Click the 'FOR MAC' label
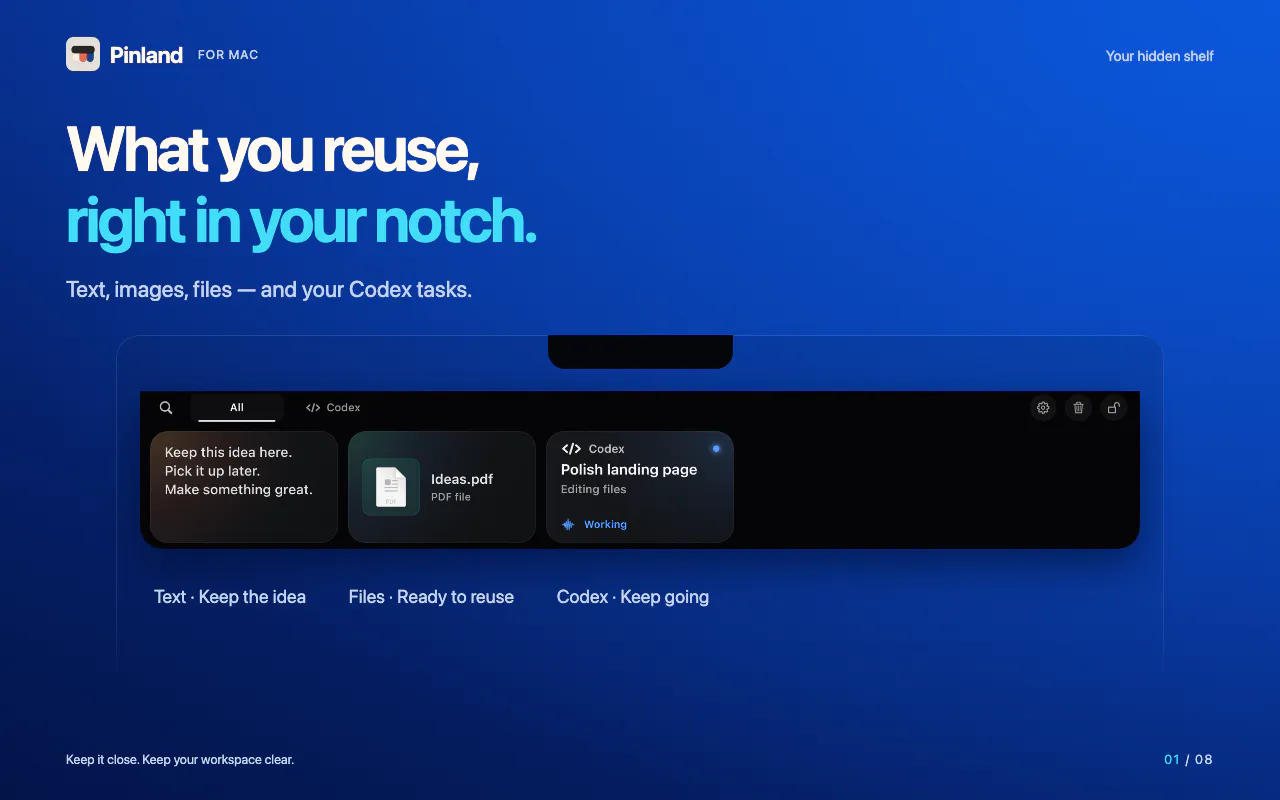 tap(228, 55)
